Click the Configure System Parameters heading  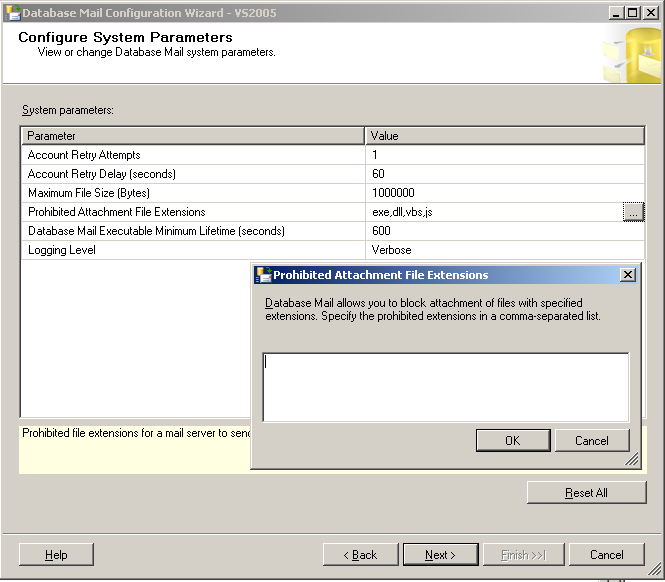[125, 37]
